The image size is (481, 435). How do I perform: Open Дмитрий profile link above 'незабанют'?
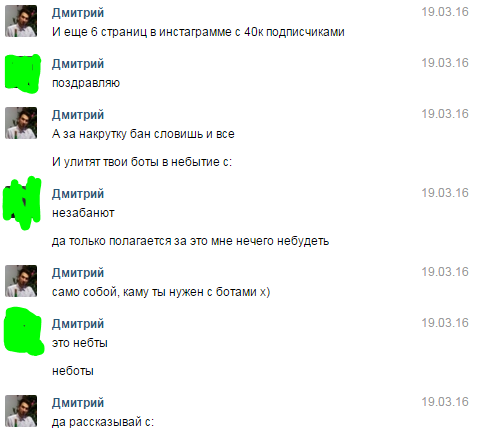coord(78,194)
